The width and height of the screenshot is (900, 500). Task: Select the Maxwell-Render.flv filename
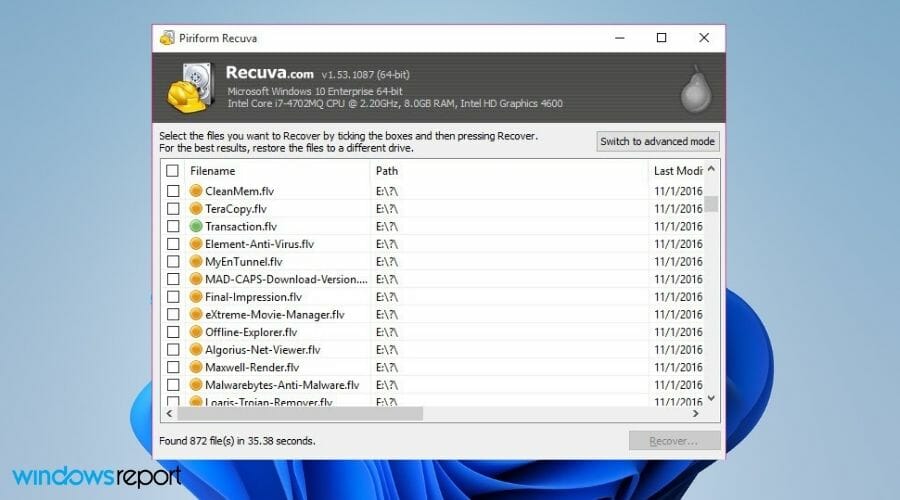(252, 367)
